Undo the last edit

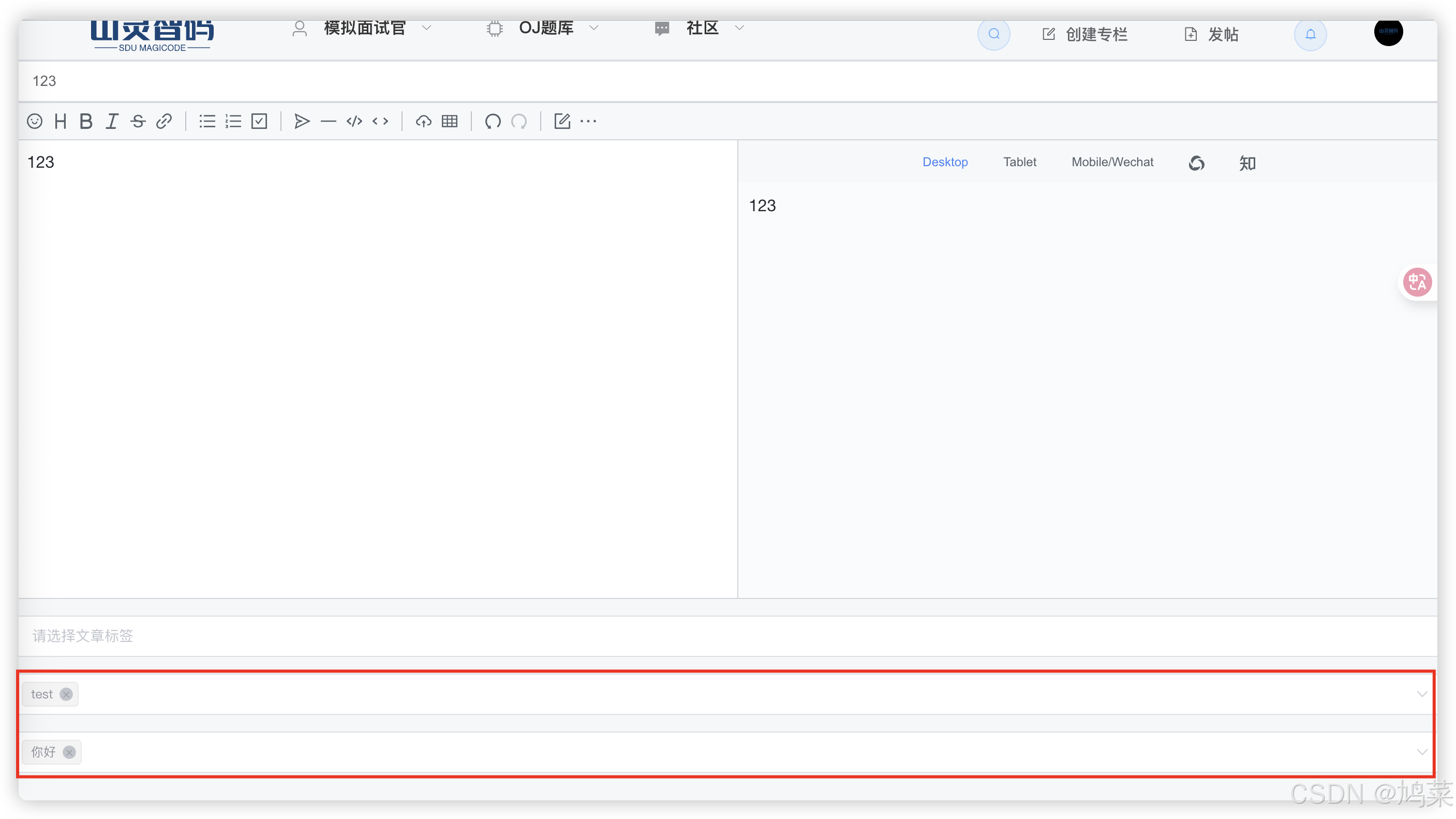(x=492, y=121)
